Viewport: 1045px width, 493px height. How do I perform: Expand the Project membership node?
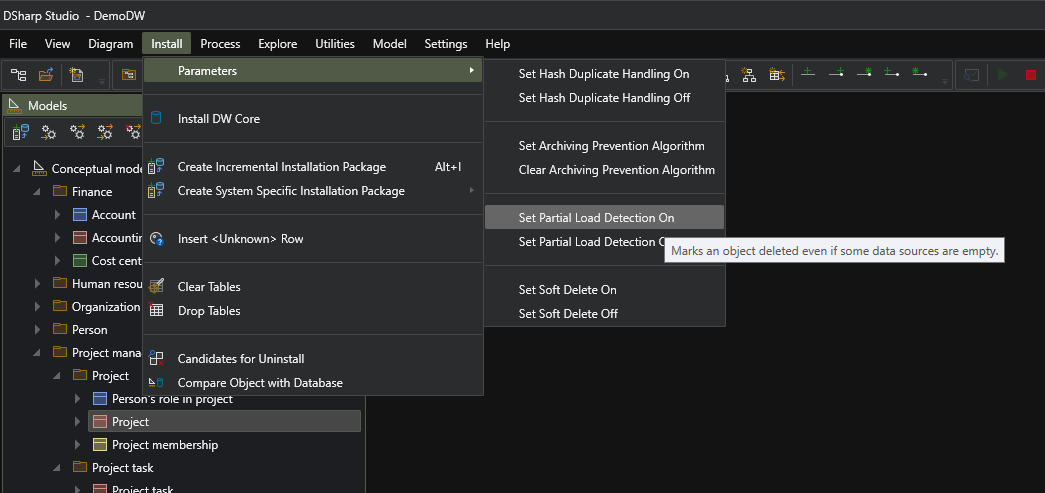(77, 445)
